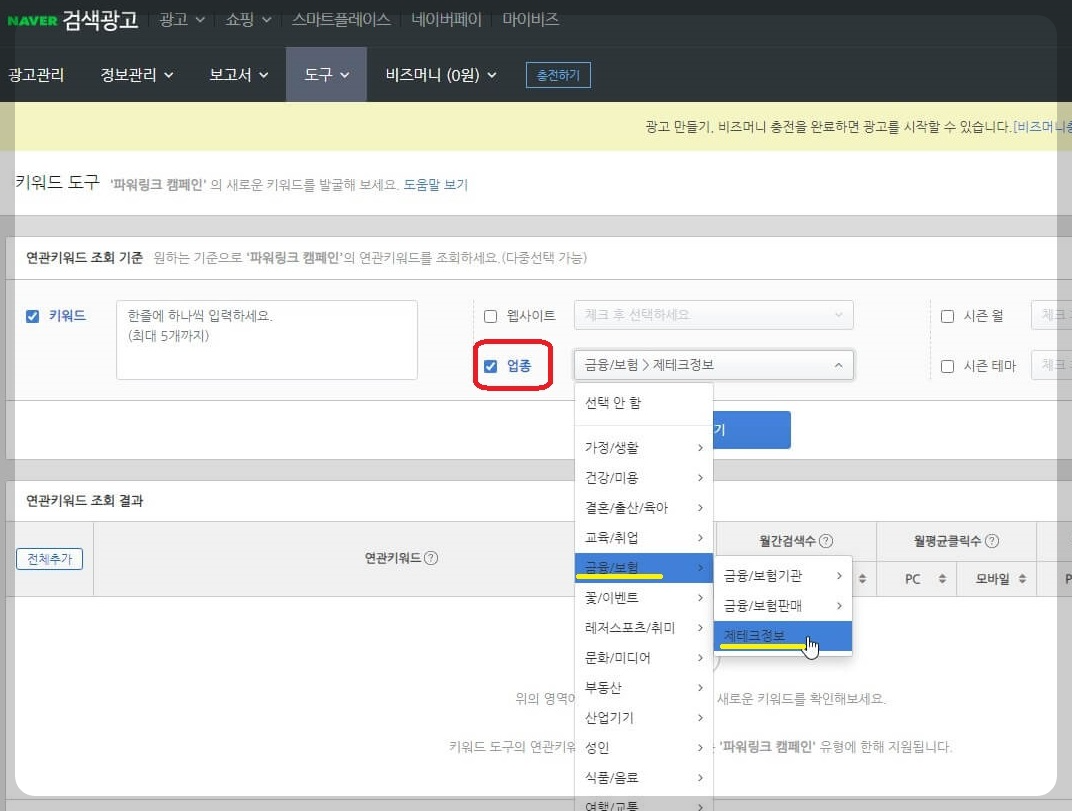1072x811 pixels.
Task: Choose 금융/보험기관 submenu item
Action: tap(783, 576)
